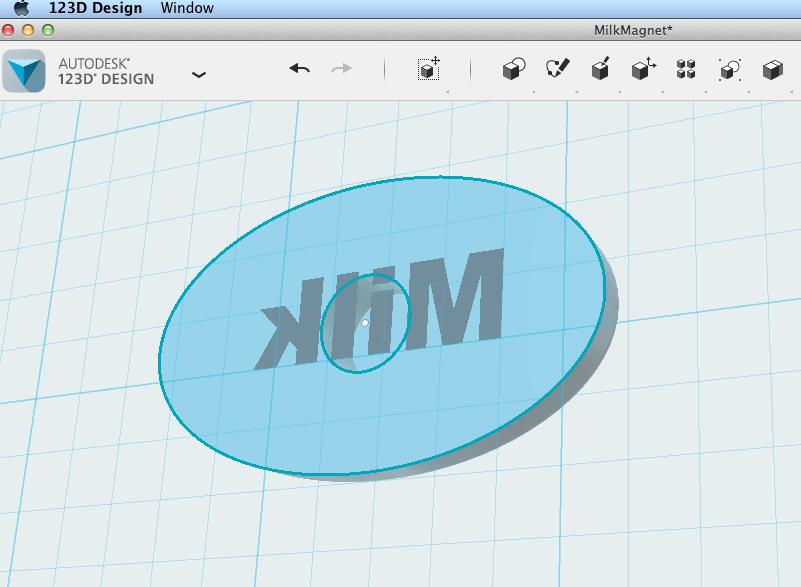Viewport: 801px width, 587px height.
Task: Select the Transform tool icon
Action: pos(429,68)
